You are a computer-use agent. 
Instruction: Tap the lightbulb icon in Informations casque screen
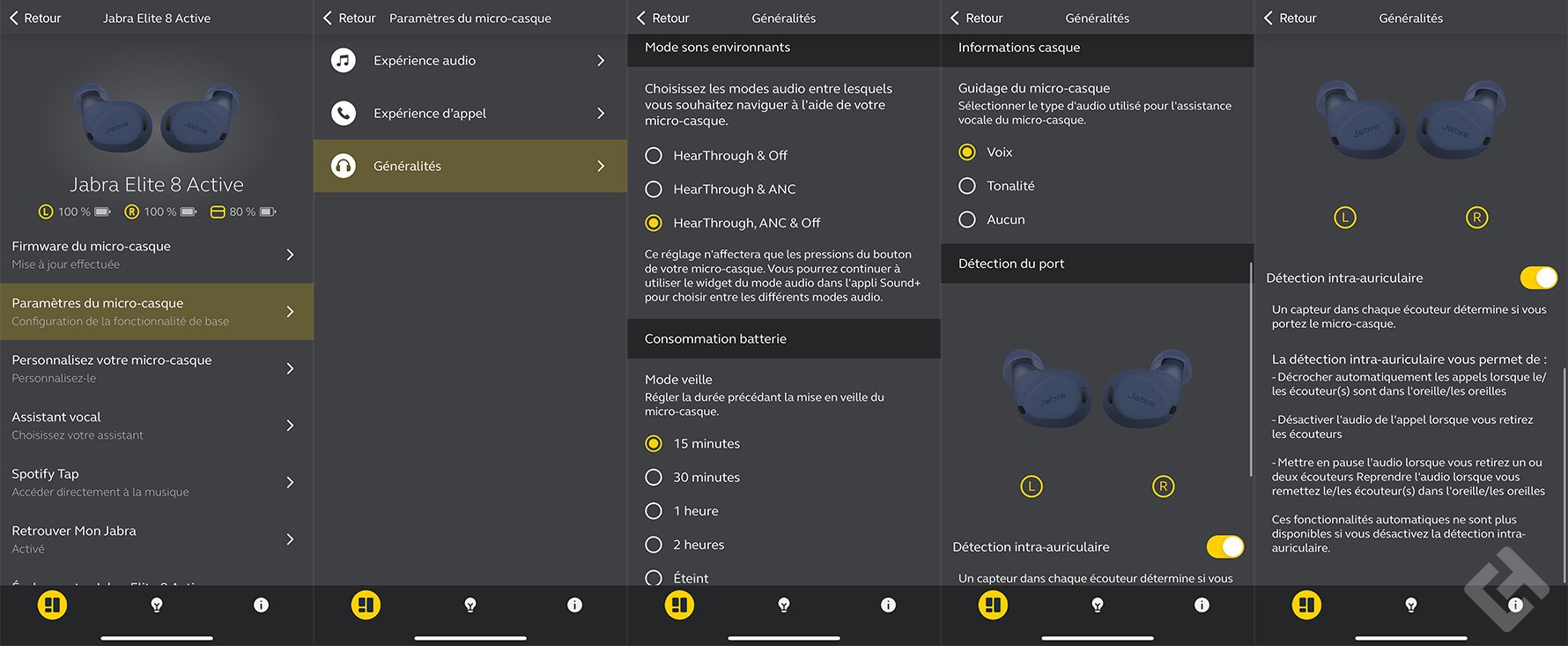[x=1098, y=605]
